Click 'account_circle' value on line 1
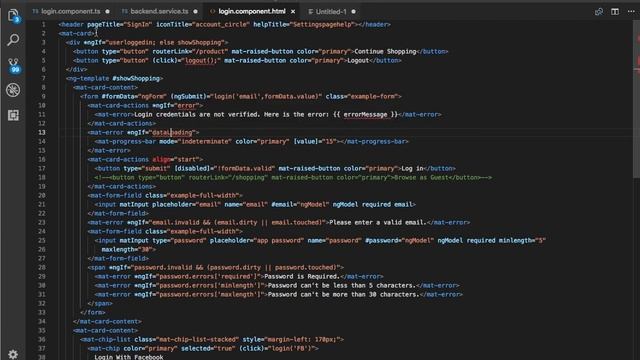This screenshot has height=360, width=640. (221, 24)
